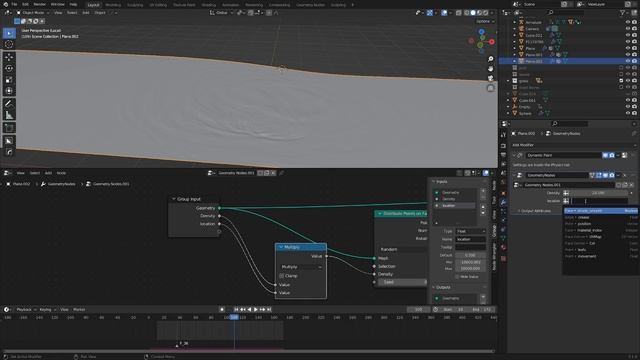Open the Global transform orientation dropdown
Screen dimensions: 640x360
tap(221, 13)
